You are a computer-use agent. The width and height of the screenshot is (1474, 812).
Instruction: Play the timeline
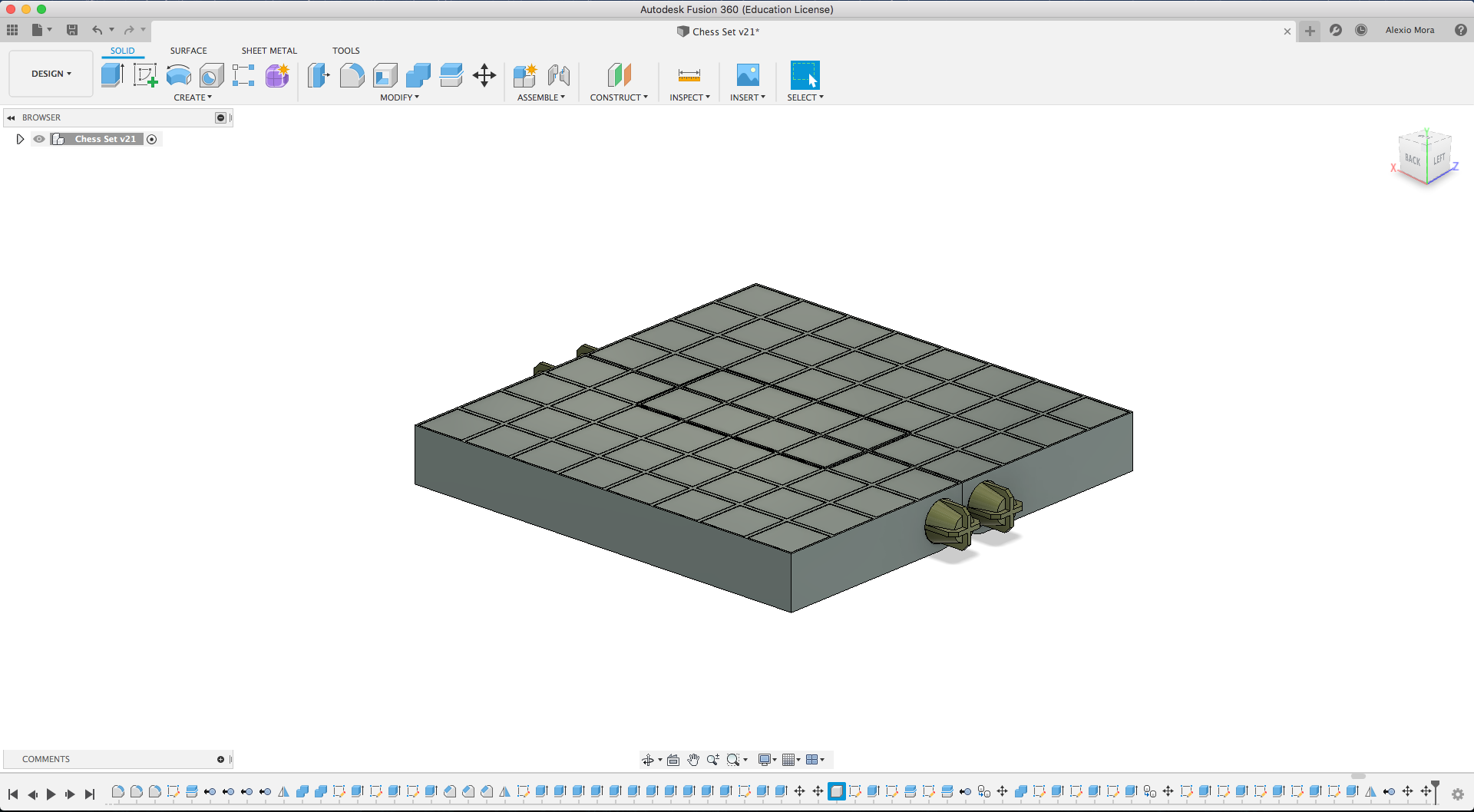click(x=51, y=794)
